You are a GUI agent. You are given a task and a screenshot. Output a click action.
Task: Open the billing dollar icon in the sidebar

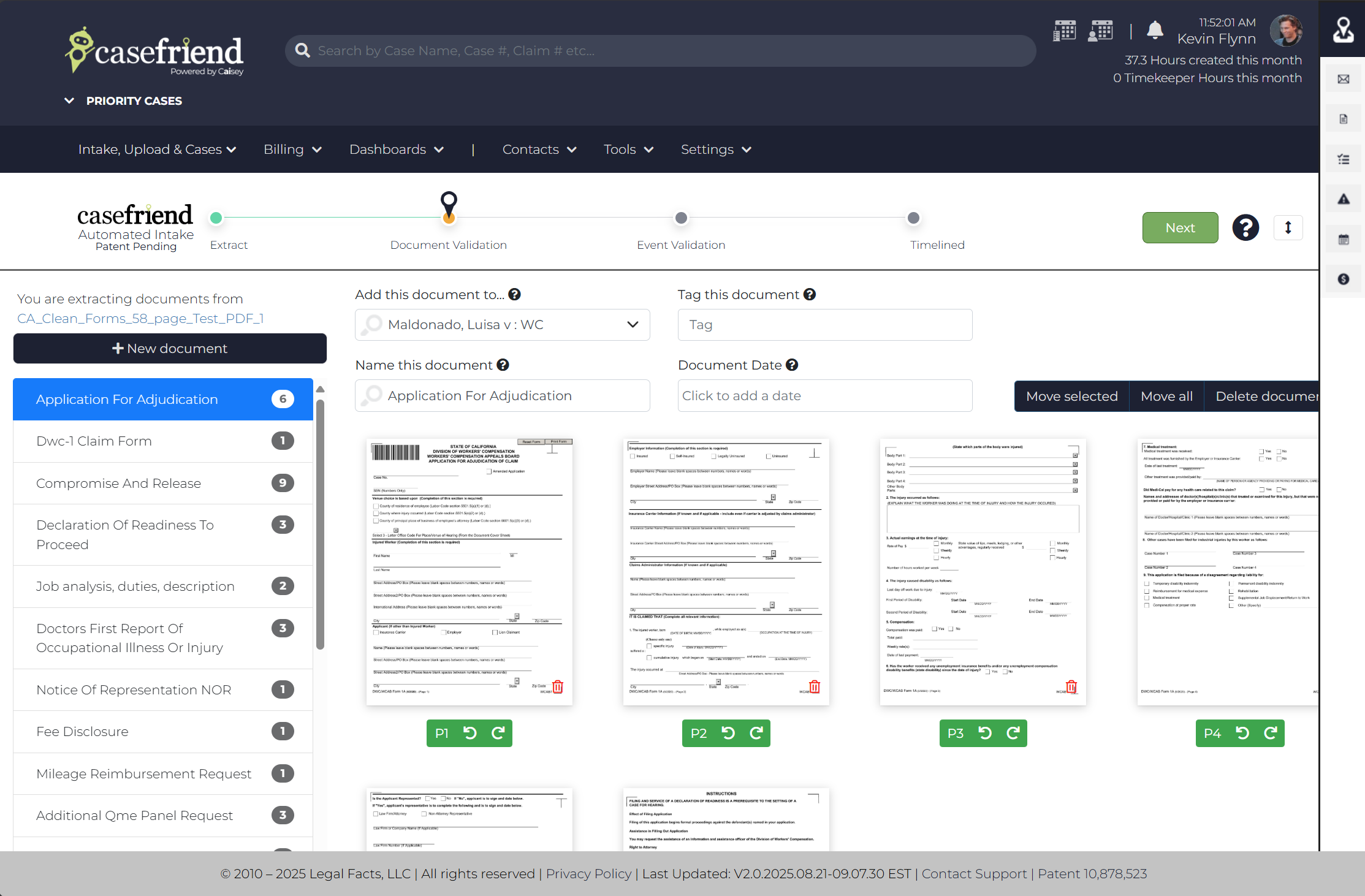[1344, 279]
